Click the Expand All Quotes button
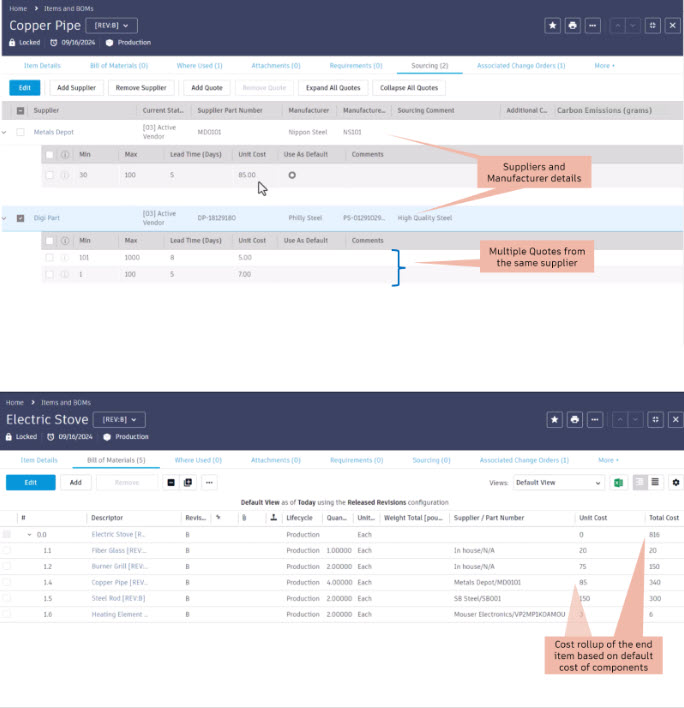The image size is (684, 708). coord(333,88)
